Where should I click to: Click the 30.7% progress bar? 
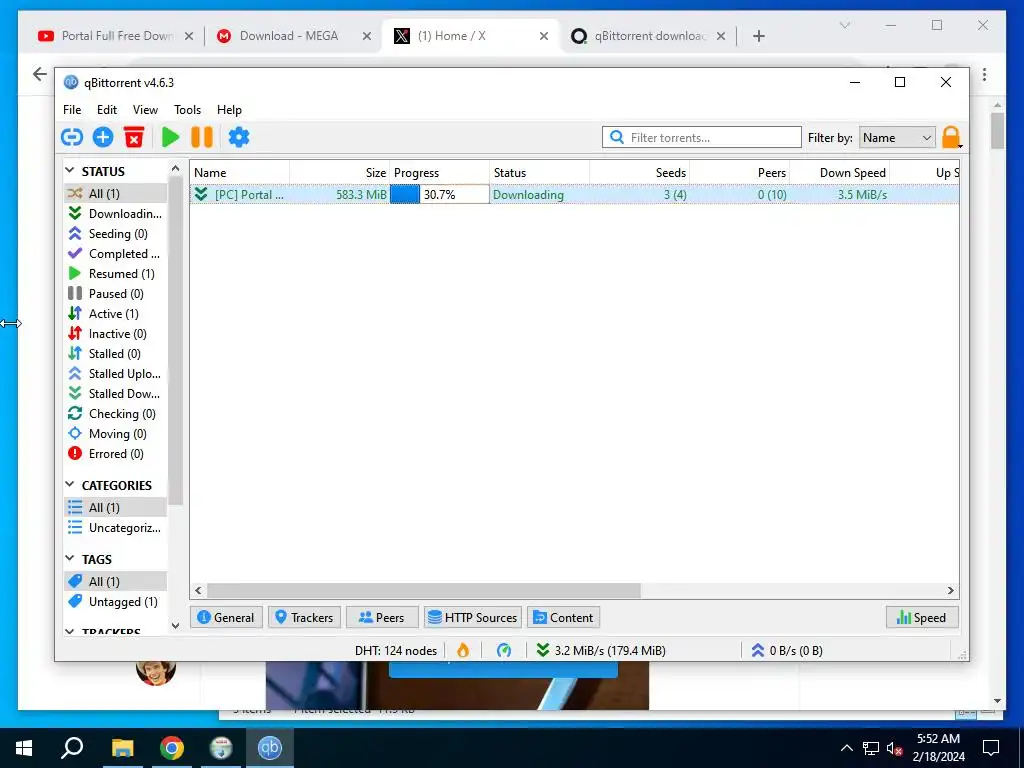point(440,194)
